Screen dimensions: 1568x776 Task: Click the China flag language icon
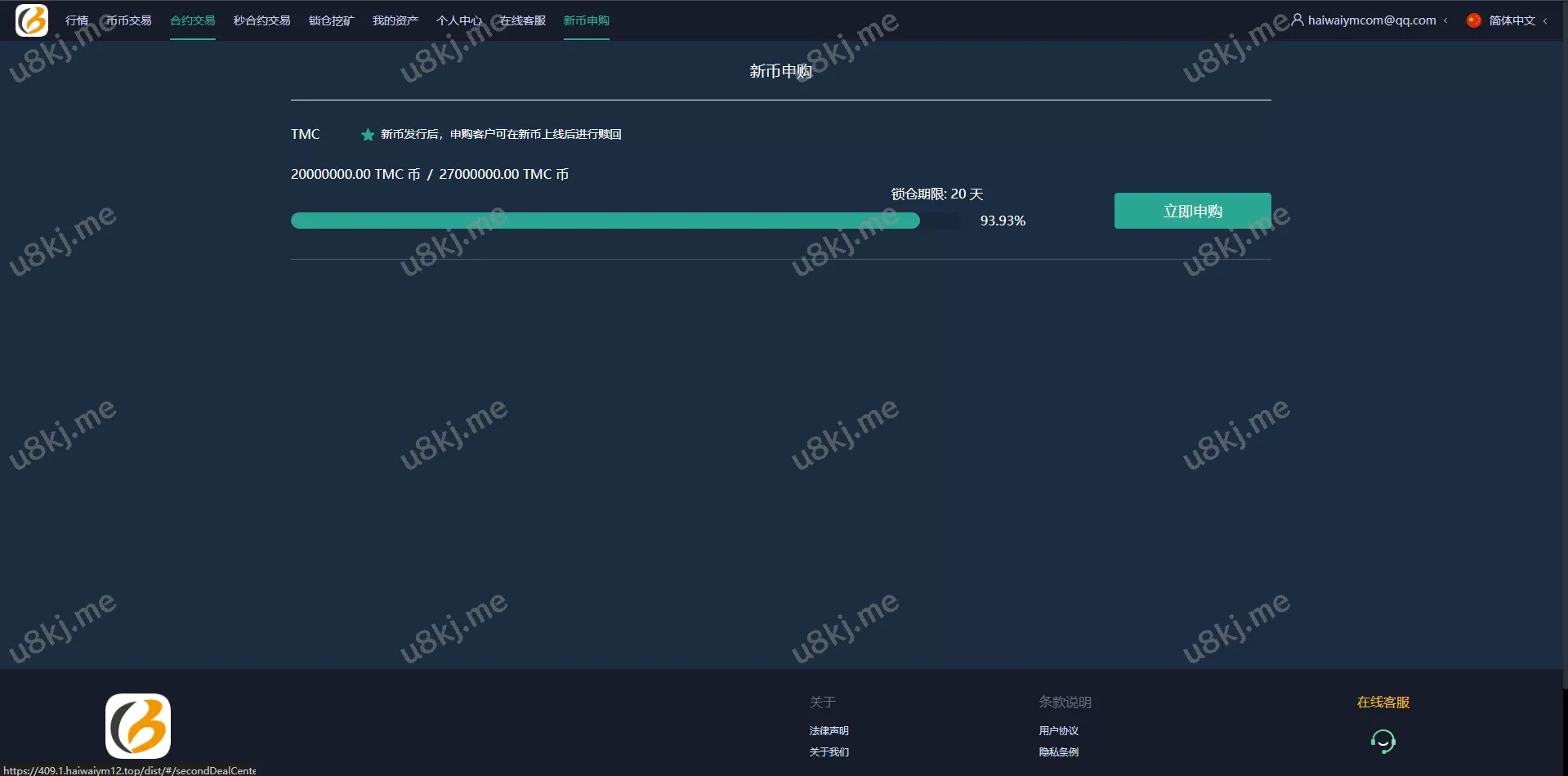point(1473,20)
